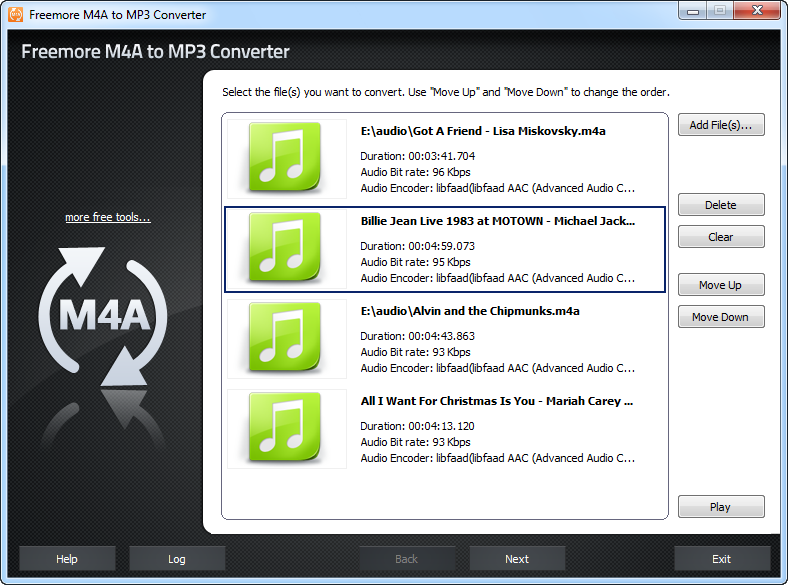This screenshot has width=788, height=585.
Task: Select the All I Want For Christmas entry title
Action: 497,401
